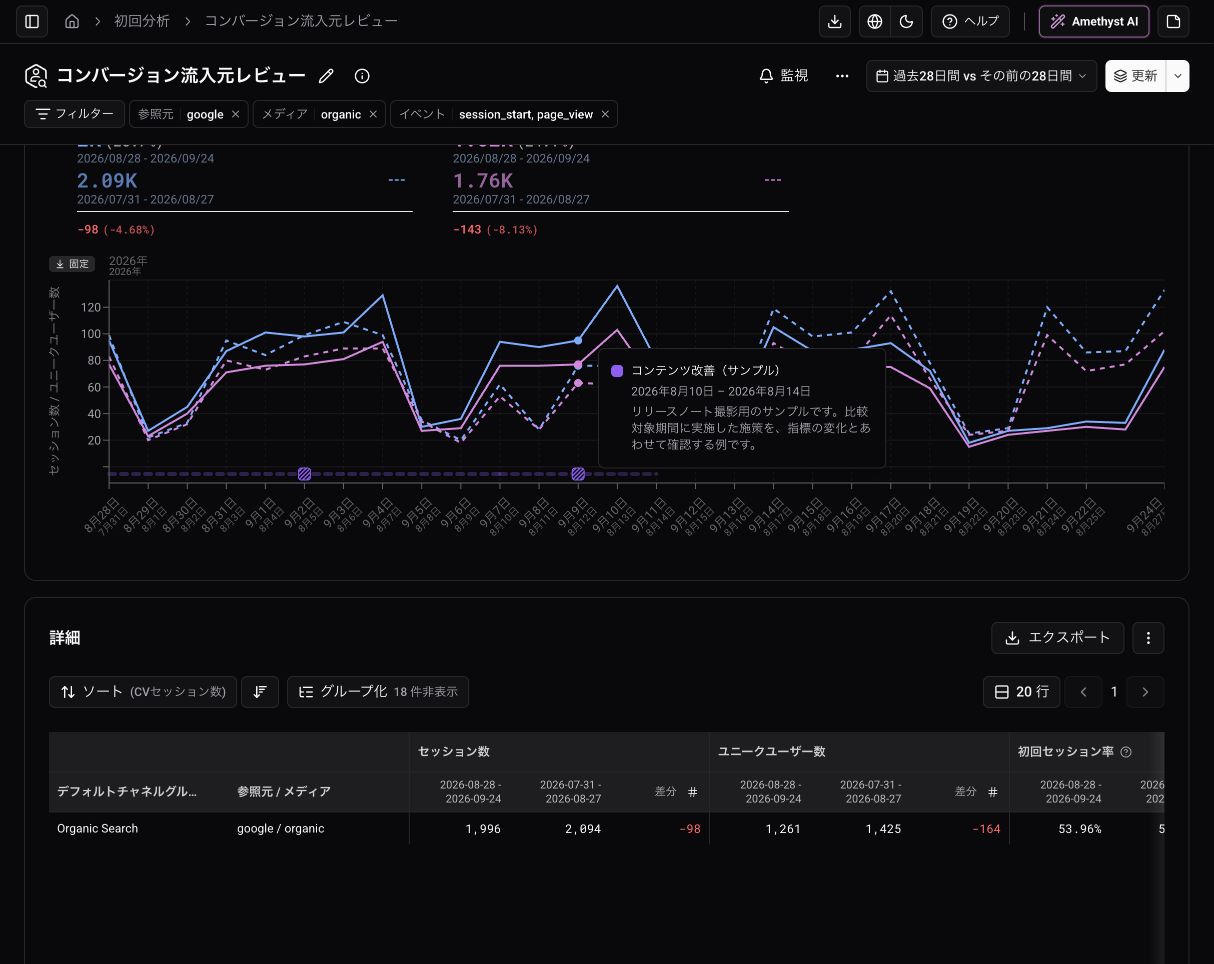Go to home via house icon
1214x964 pixels.
point(72,21)
